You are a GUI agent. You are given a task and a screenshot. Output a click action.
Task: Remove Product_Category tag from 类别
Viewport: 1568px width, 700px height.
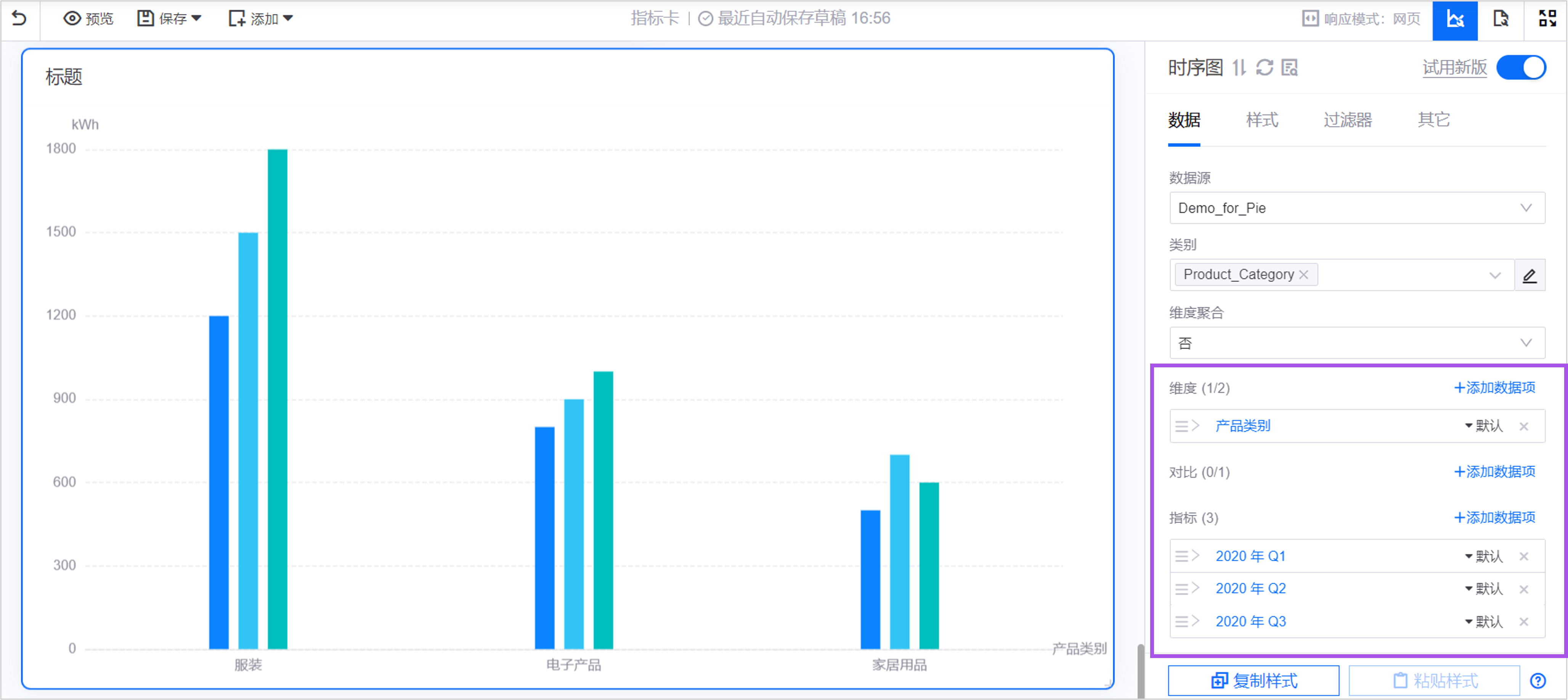click(1304, 275)
